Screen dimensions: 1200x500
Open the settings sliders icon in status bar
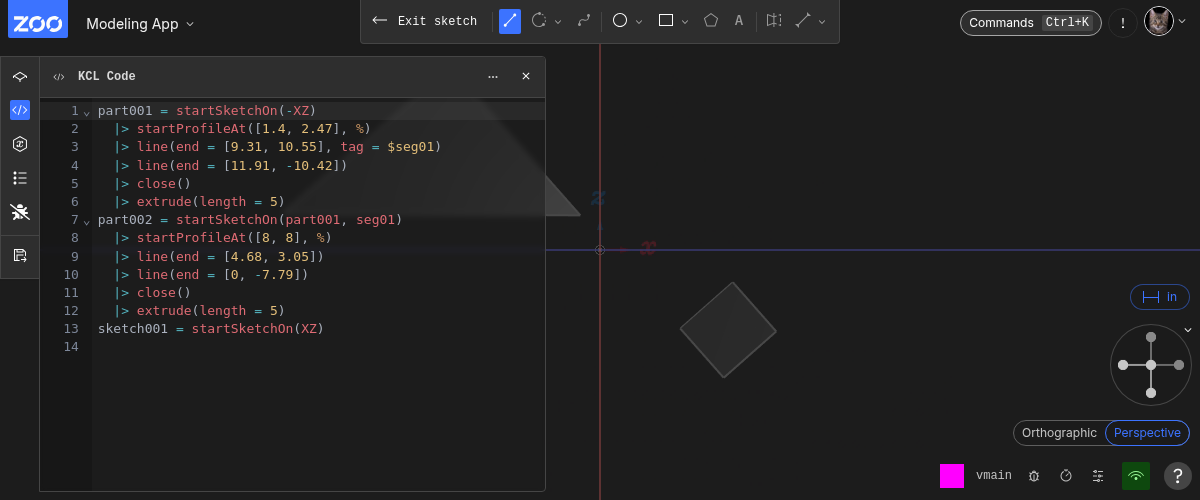coord(1098,476)
